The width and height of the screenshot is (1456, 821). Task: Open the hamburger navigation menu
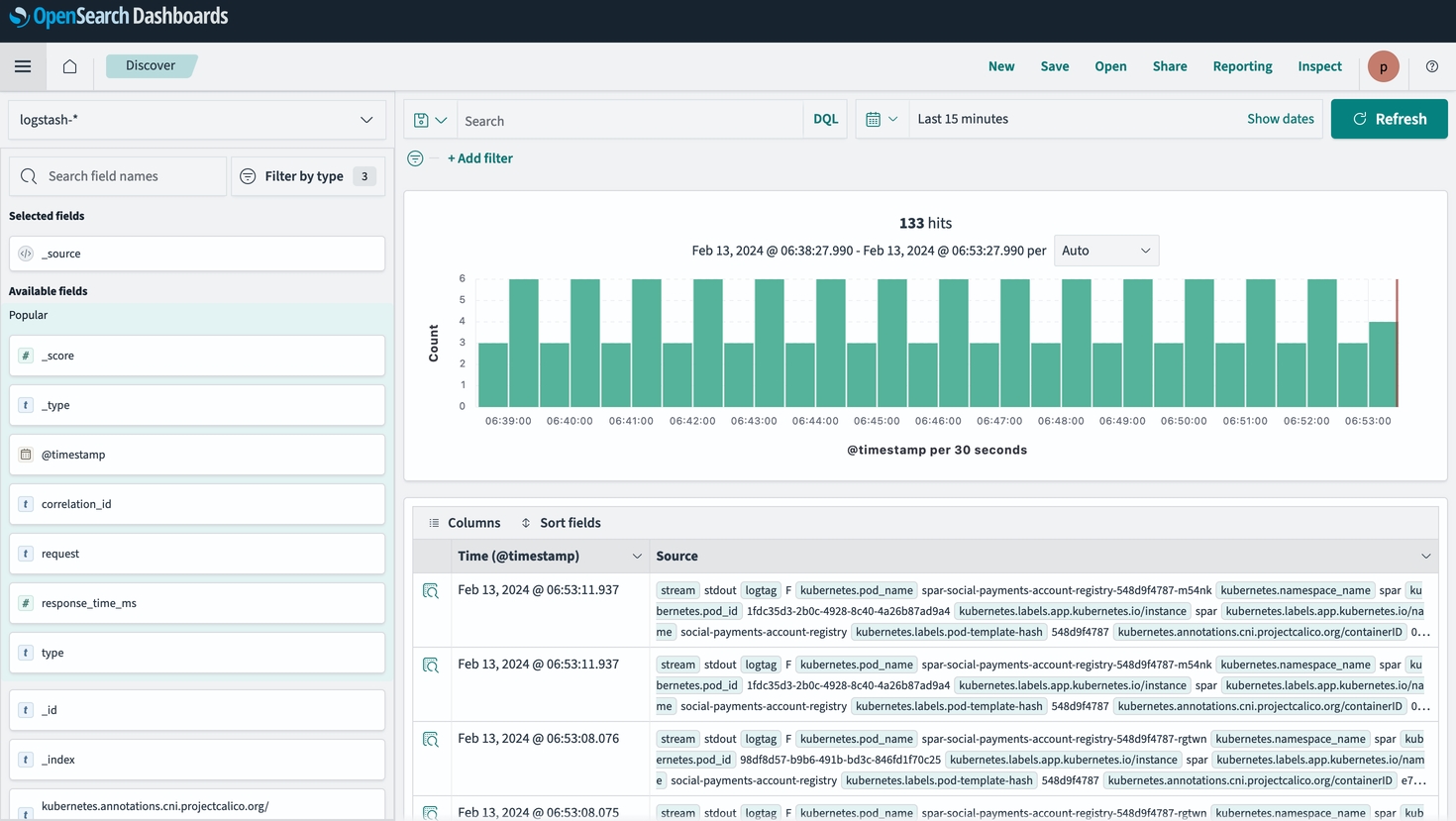click(23, 66)
